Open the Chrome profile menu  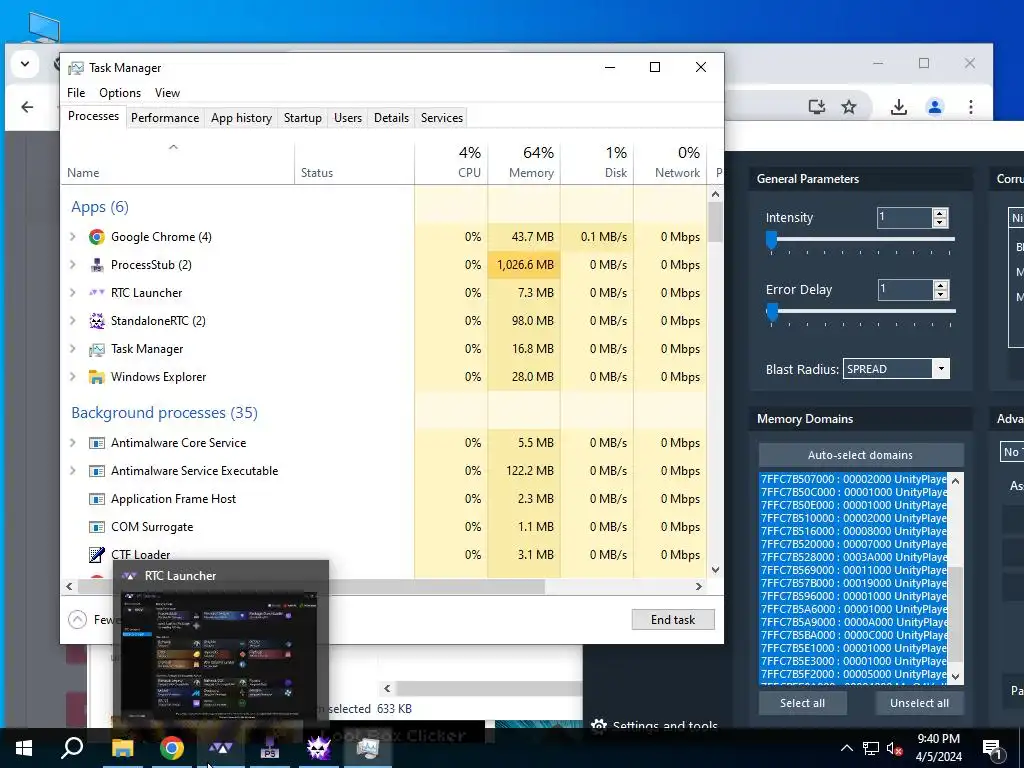935,107
